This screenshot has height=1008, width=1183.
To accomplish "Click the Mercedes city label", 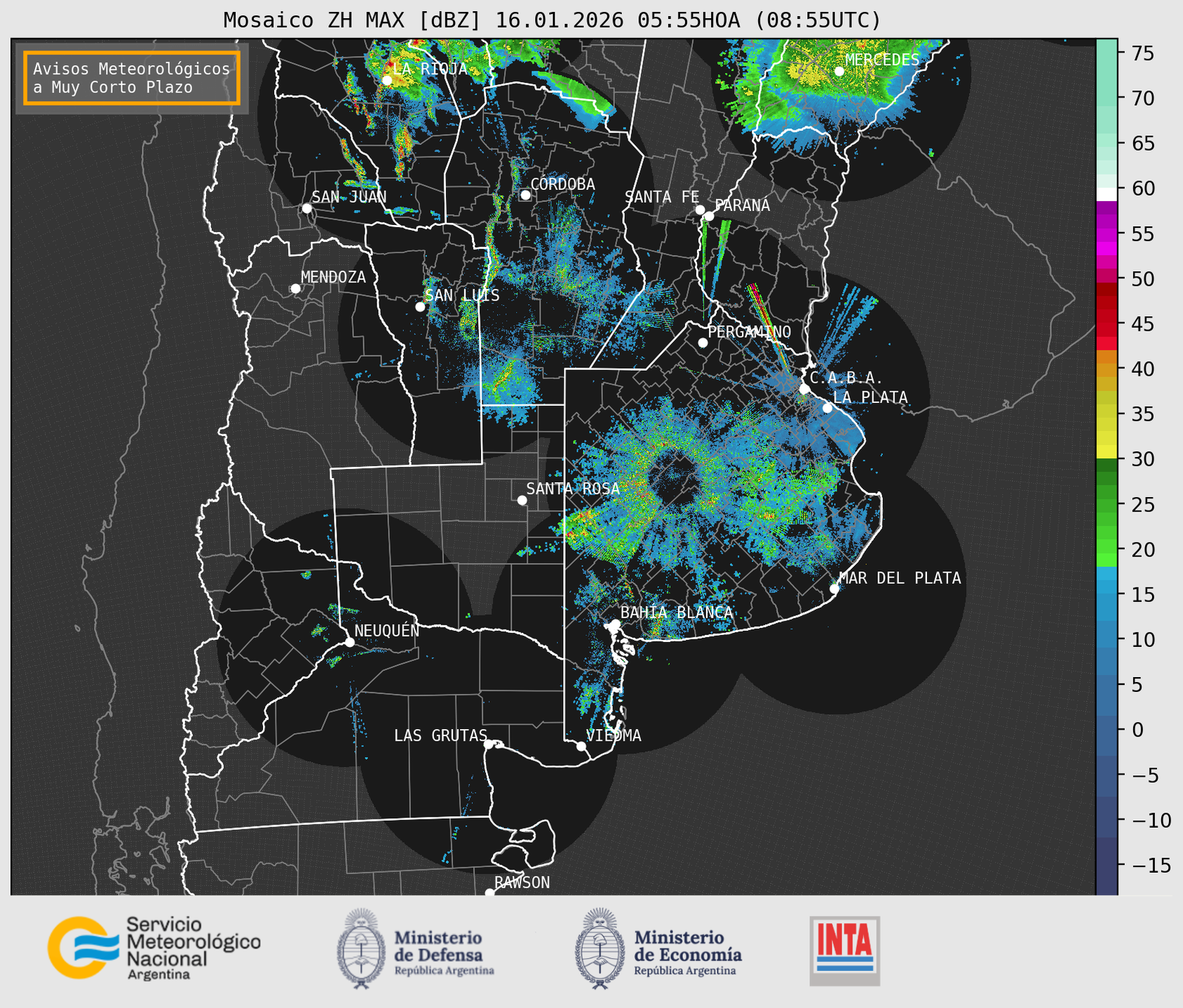I will pyautogui.click(x=881, y=60).
